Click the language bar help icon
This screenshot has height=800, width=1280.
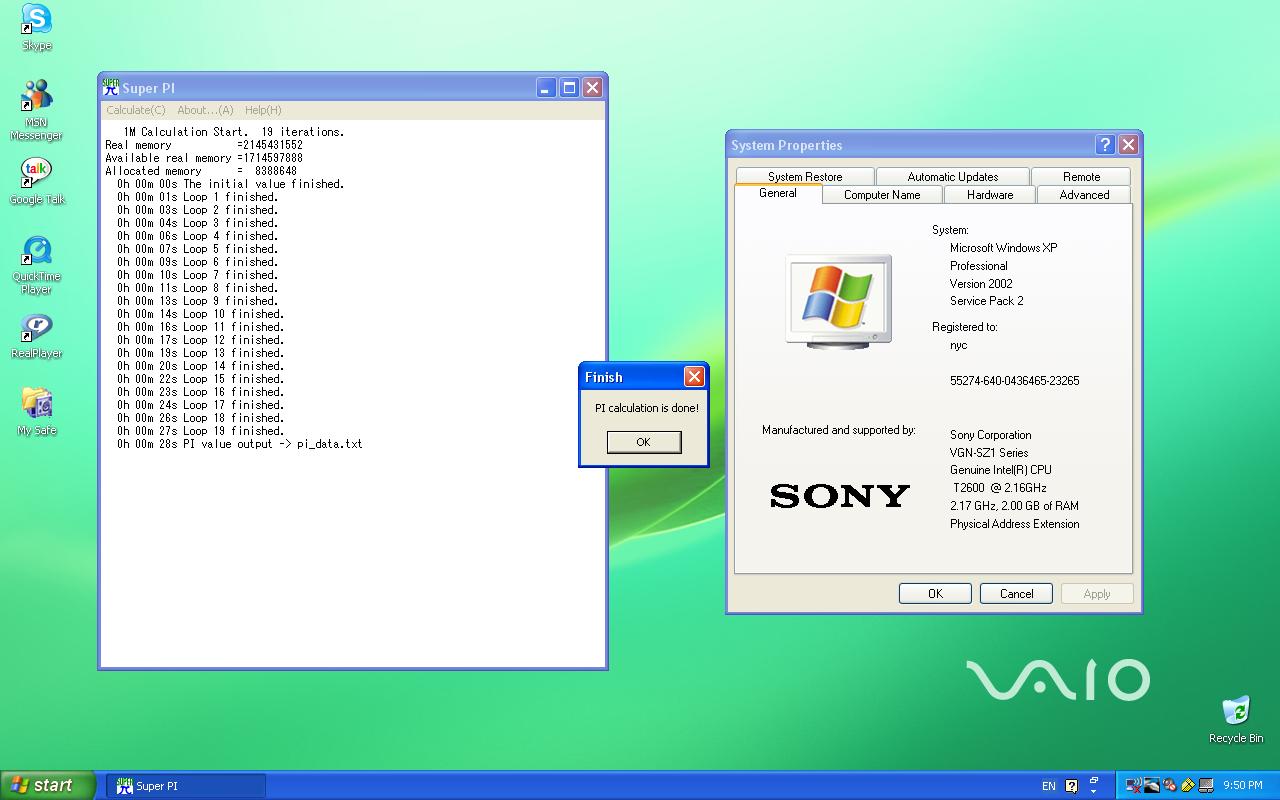pyautogui.click(x=1071, y=786)
